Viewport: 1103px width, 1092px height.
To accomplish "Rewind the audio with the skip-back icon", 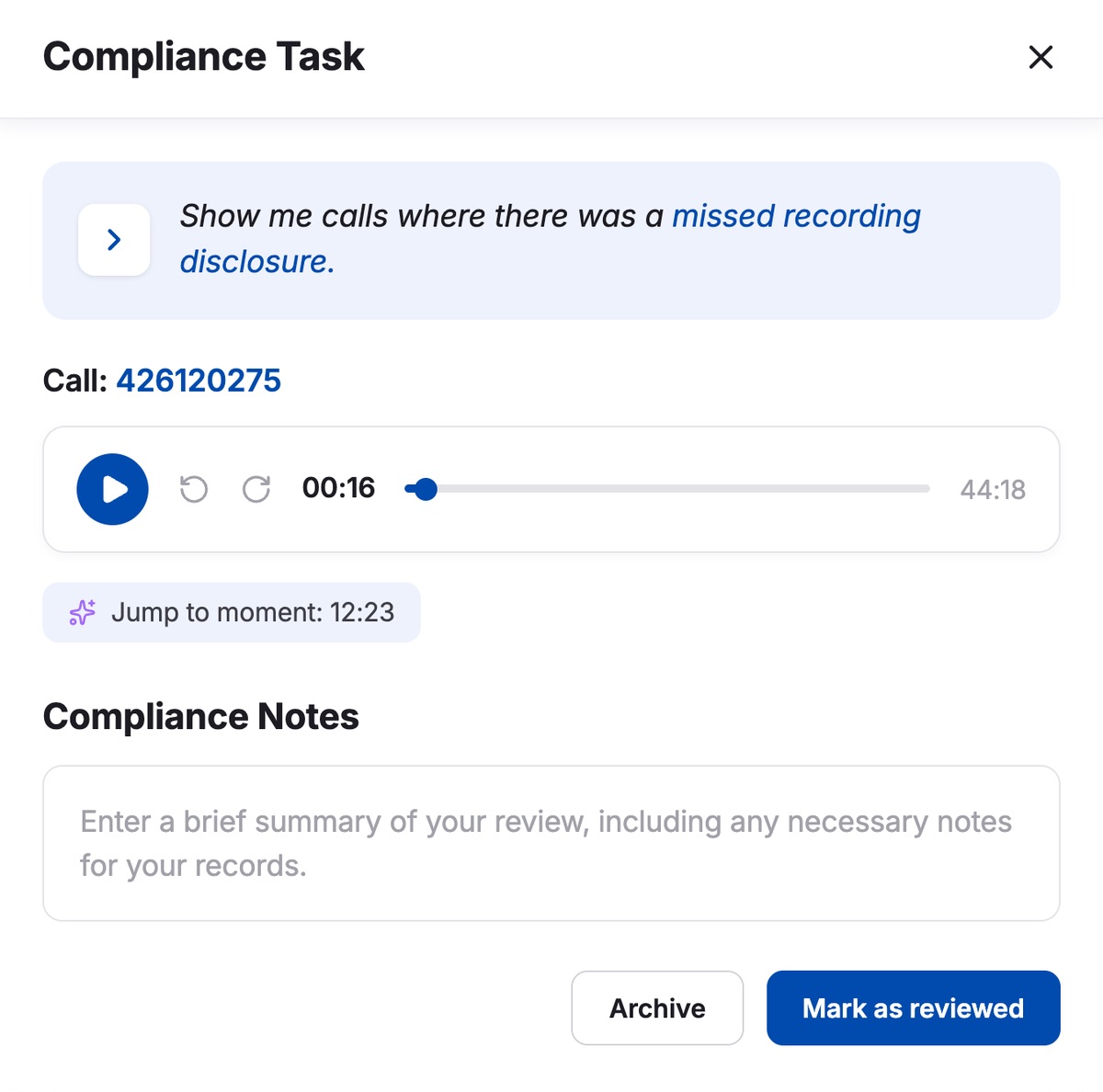I will click(x=194, y=489).
